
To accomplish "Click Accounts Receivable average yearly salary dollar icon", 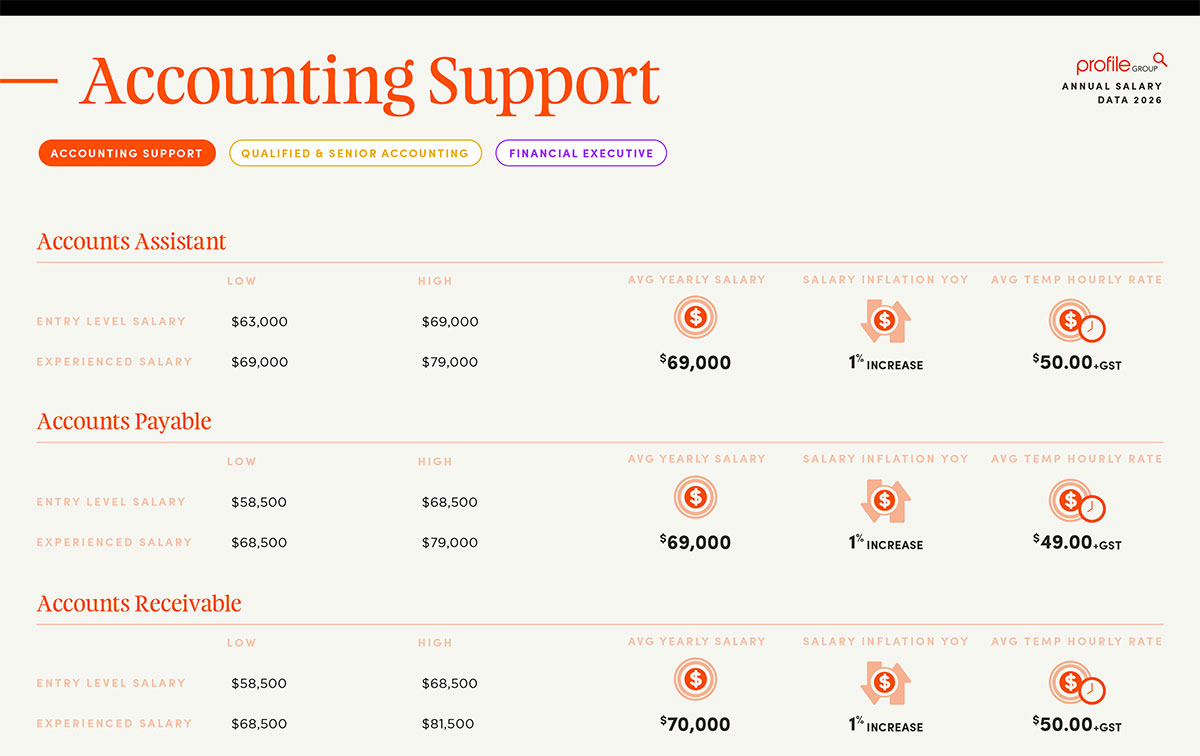I will click(x=696, y=679).
